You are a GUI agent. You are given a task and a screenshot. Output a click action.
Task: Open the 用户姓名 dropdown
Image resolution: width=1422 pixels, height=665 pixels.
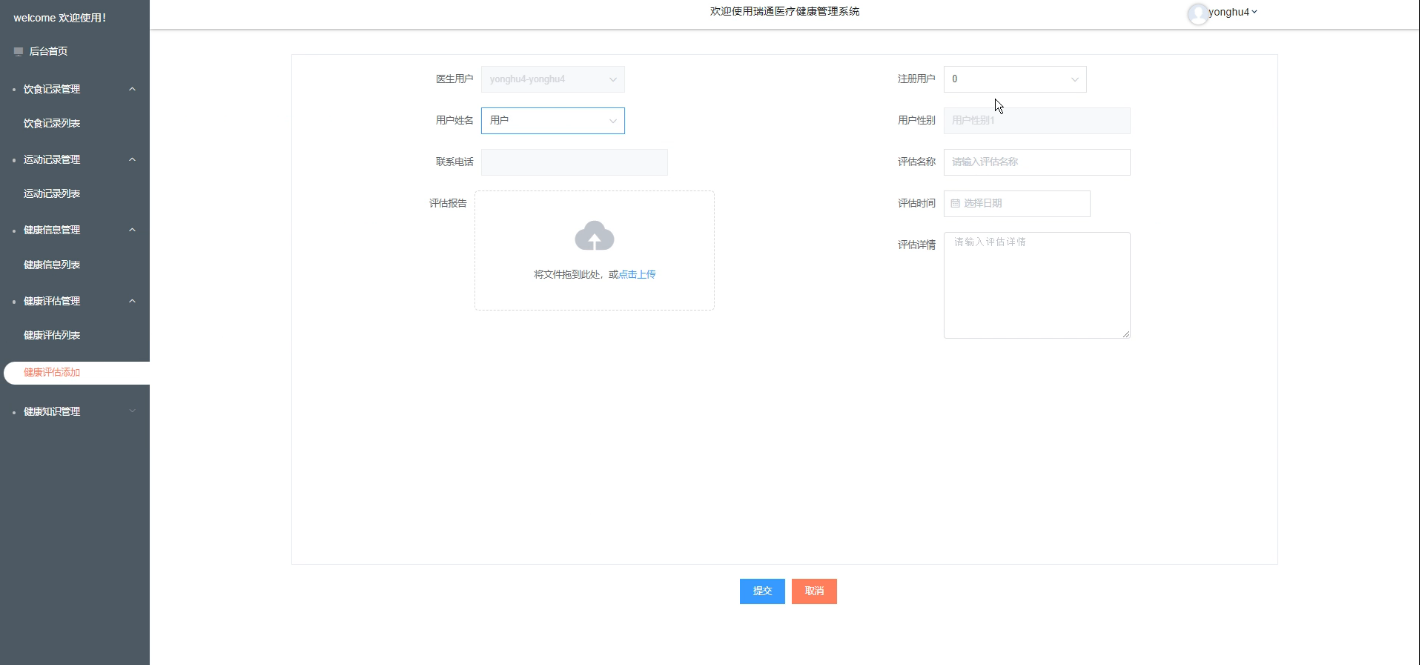(x=553, y=120)
